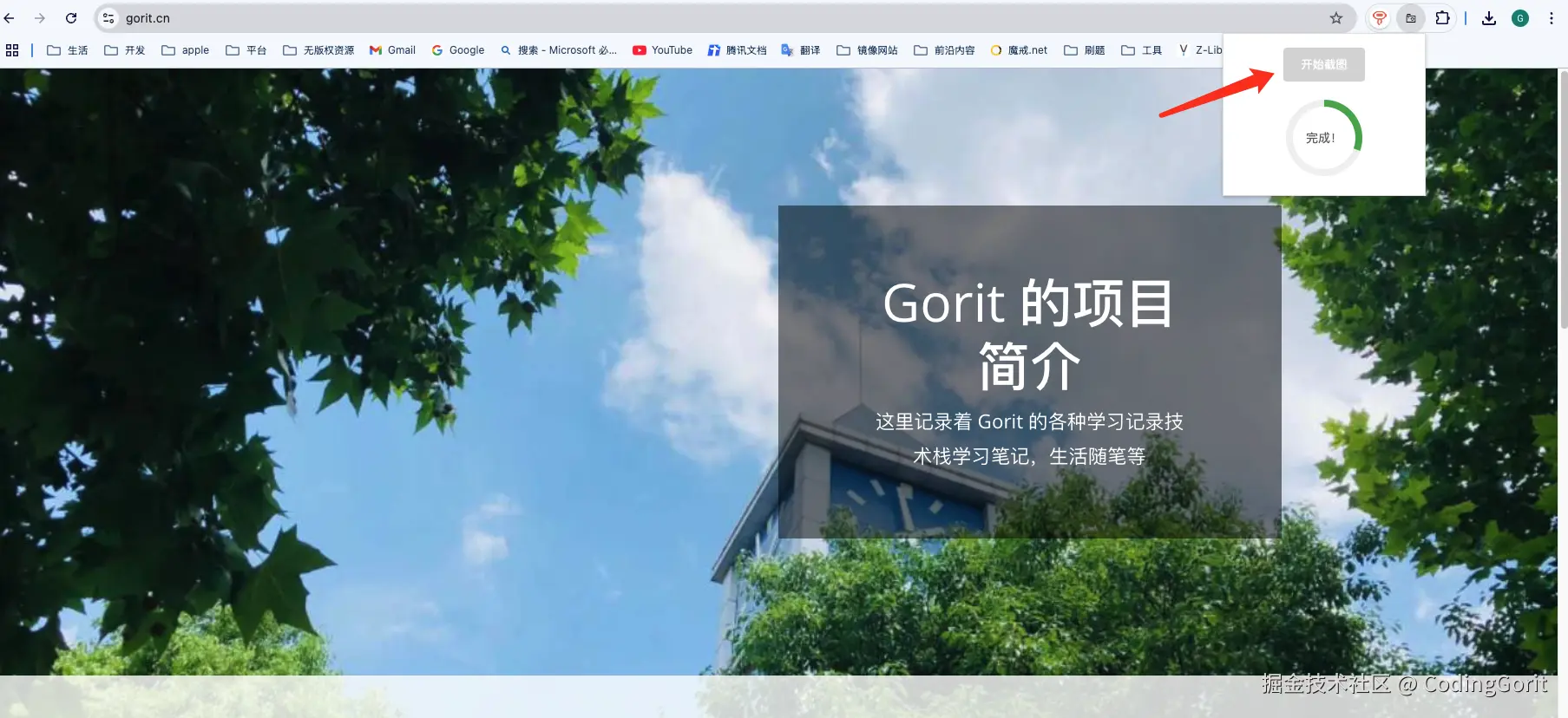Image resolution: width=1568 pixels, height=718 pixels.
Task: Open the 前沿内容 bookmark folder
Action: (x=944, y=50)
